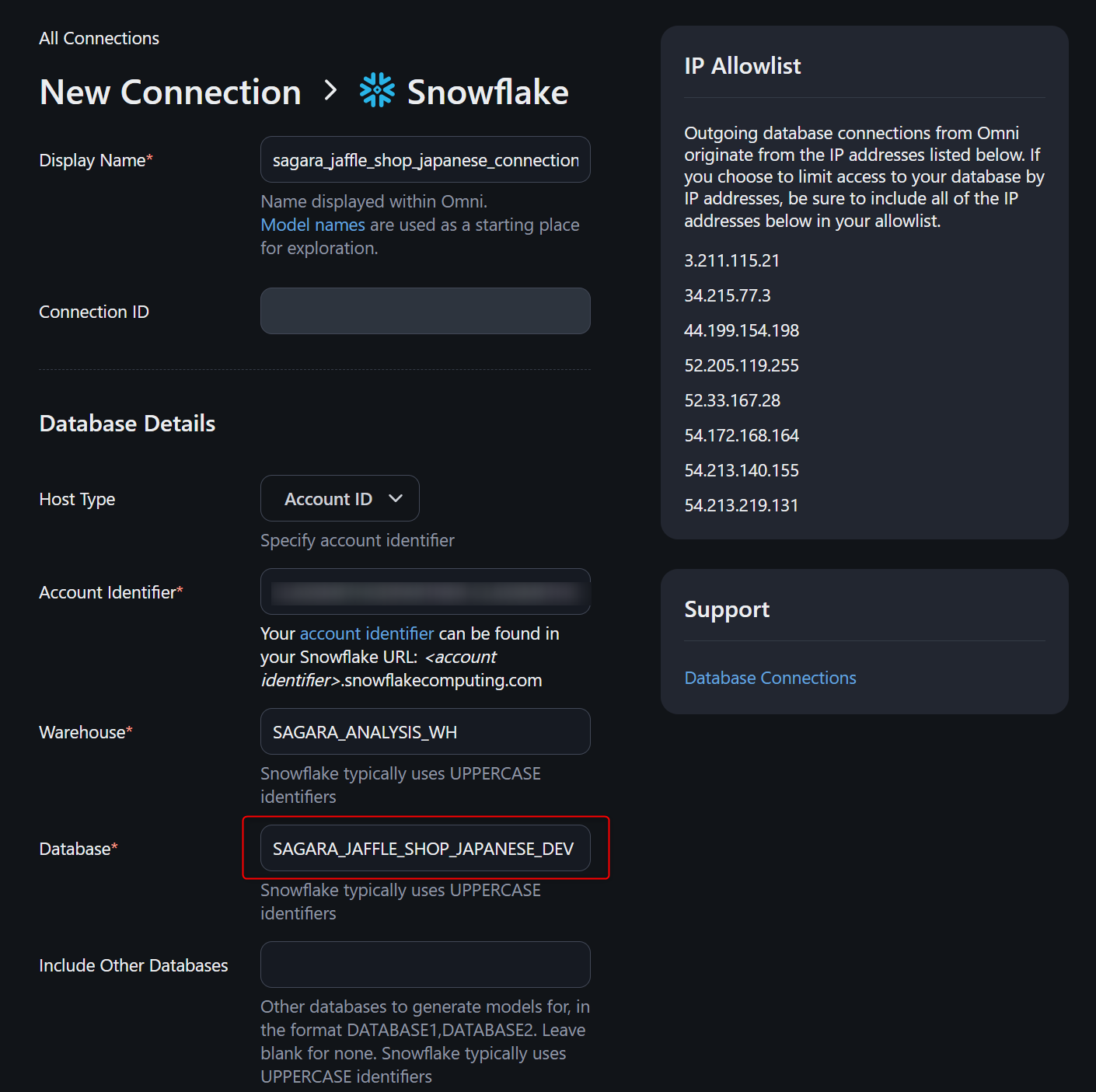Click IP address 44.199.154.198
The image size is (1096, 1092).
(742, 331)
